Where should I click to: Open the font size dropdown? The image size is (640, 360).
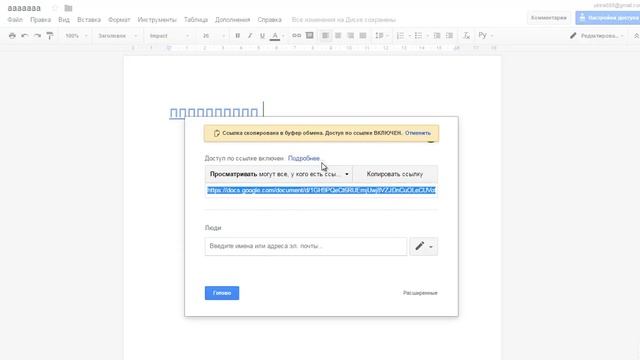pyautogui.click(x=213, y=36)
